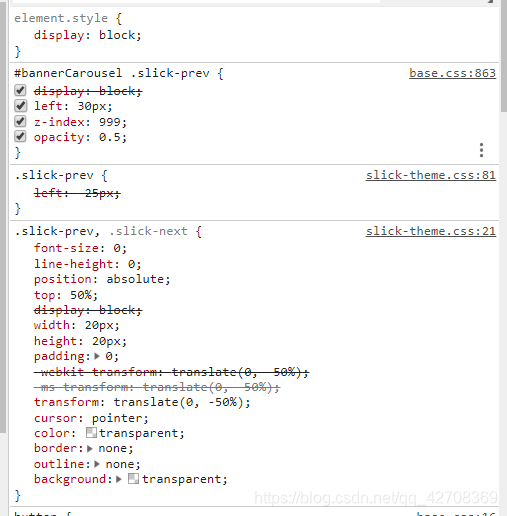Select the .slick-prev, .slick-next selector
The width and height of the screenshot is (507, 516).
[x=101, y=231]
